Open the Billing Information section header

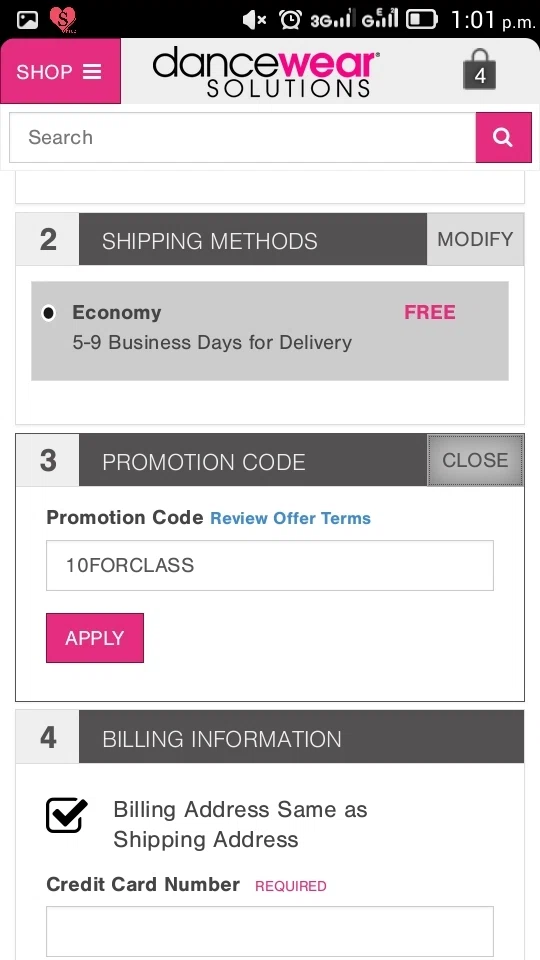tap(270, 737)
